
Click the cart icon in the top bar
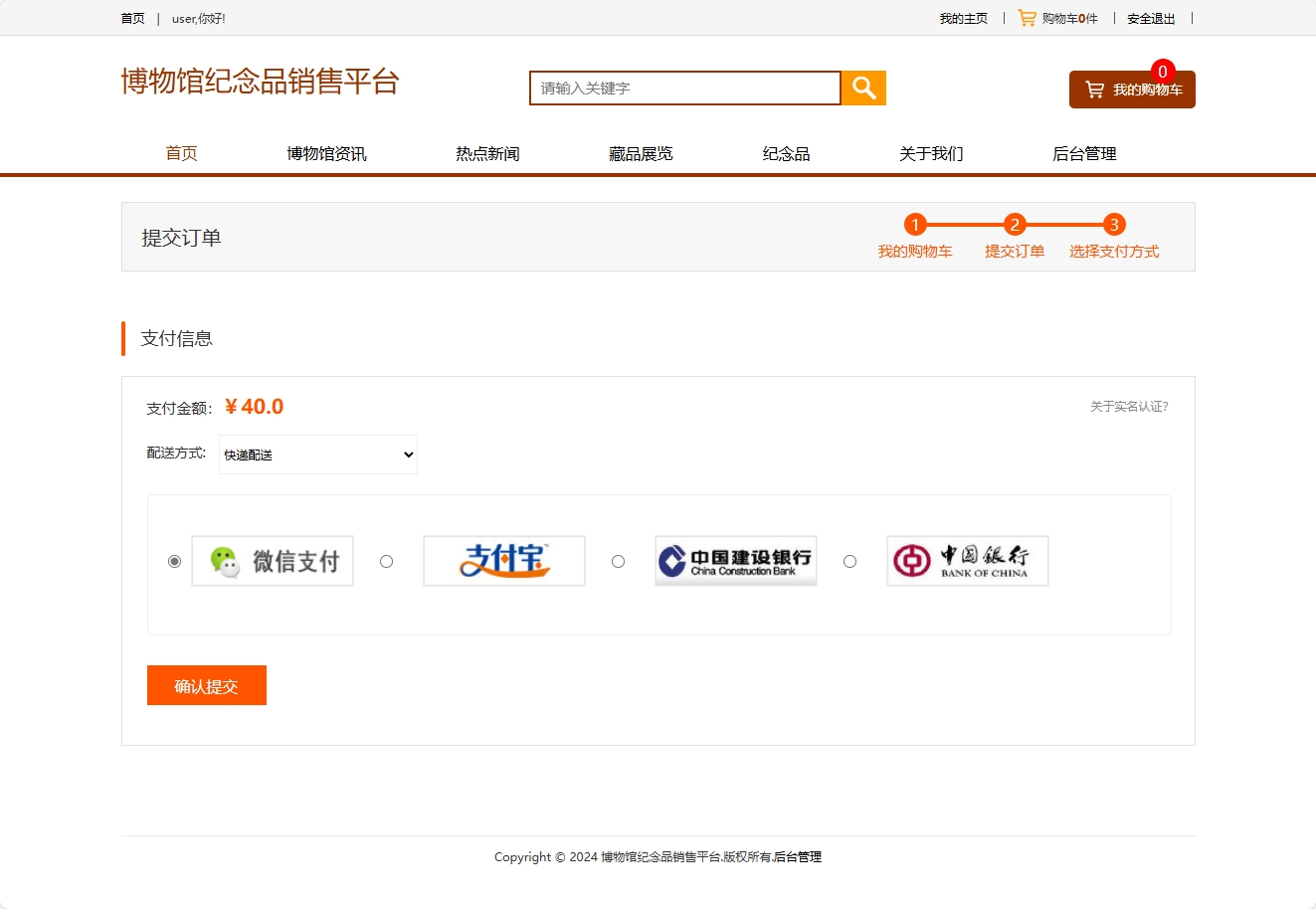click(1026, 17)
